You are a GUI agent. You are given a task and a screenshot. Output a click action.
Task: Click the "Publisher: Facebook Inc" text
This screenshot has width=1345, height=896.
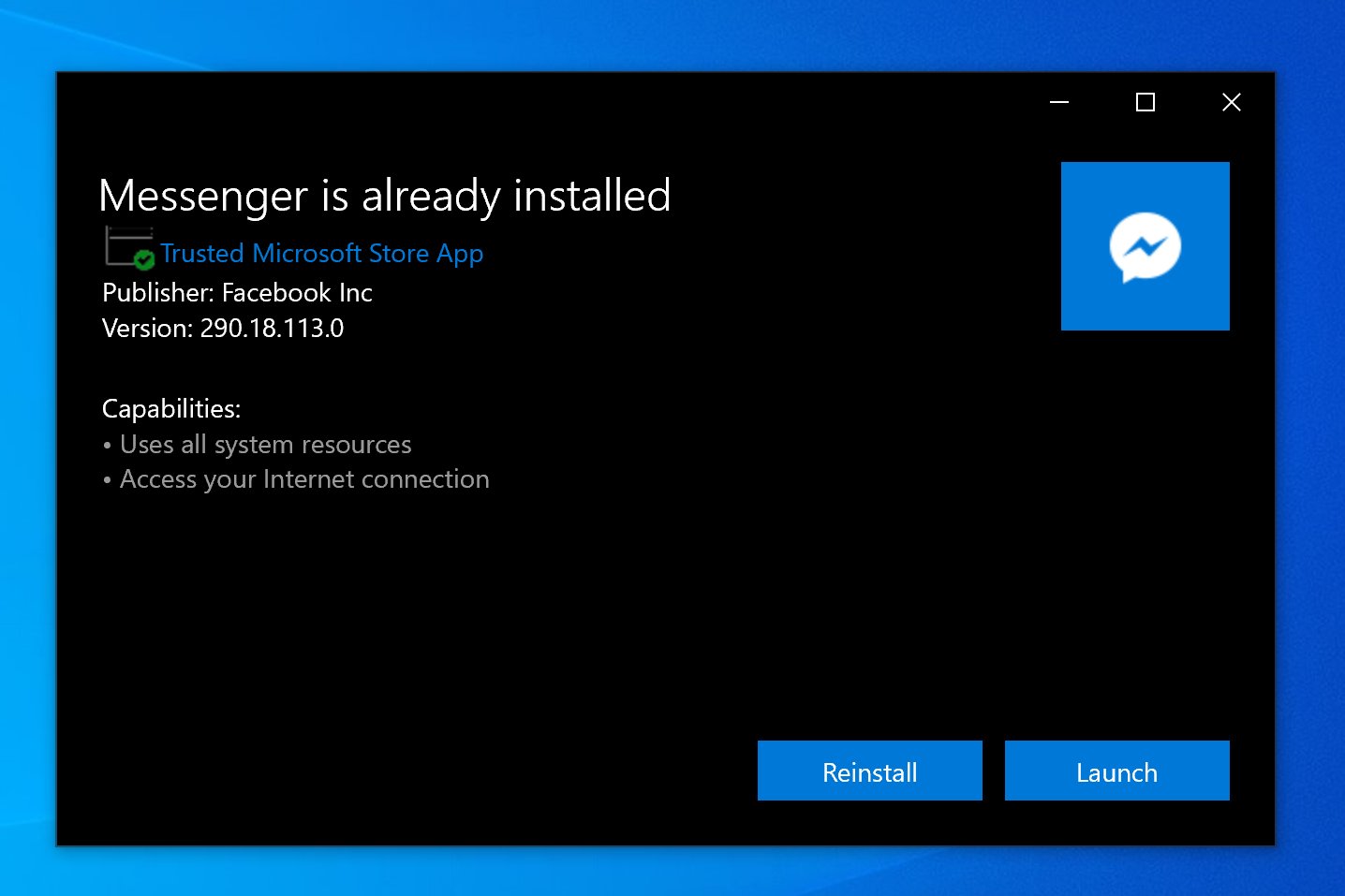click(x=237, y=293)
